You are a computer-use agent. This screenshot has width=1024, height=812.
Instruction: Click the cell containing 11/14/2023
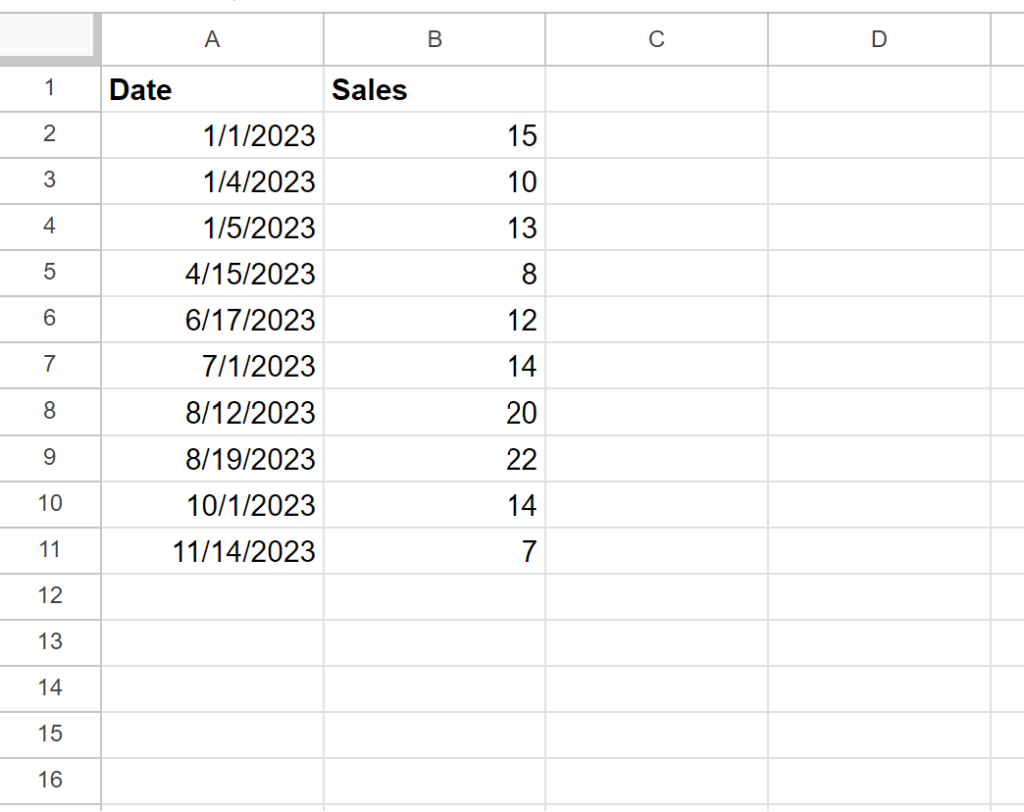point(212,550)
